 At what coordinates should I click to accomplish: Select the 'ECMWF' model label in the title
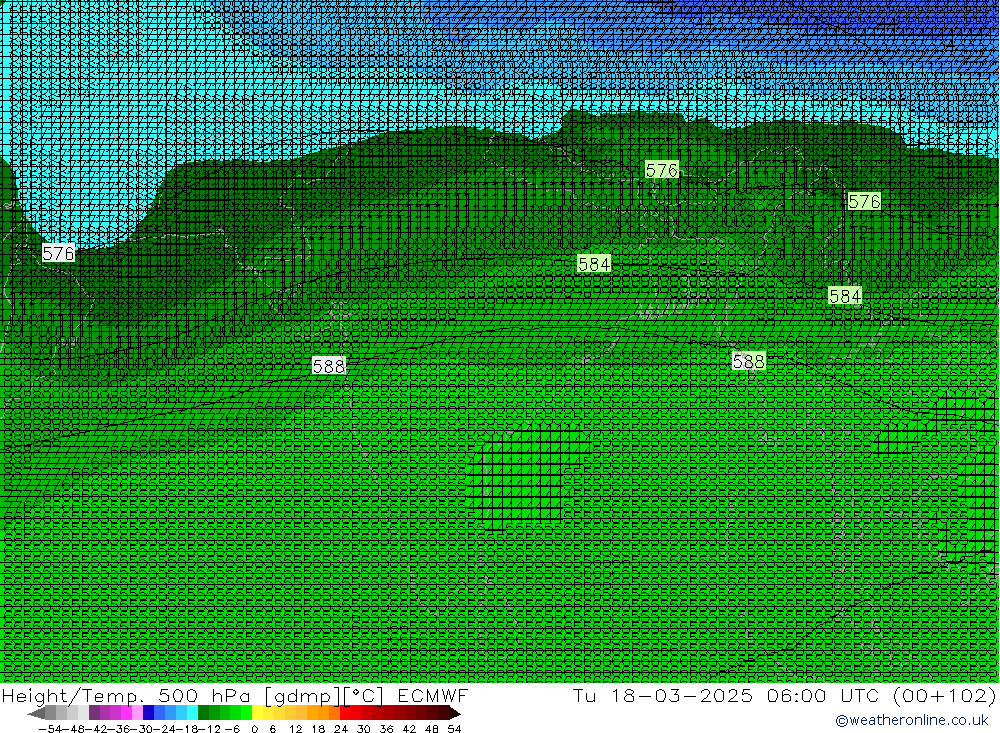(432, 695)
